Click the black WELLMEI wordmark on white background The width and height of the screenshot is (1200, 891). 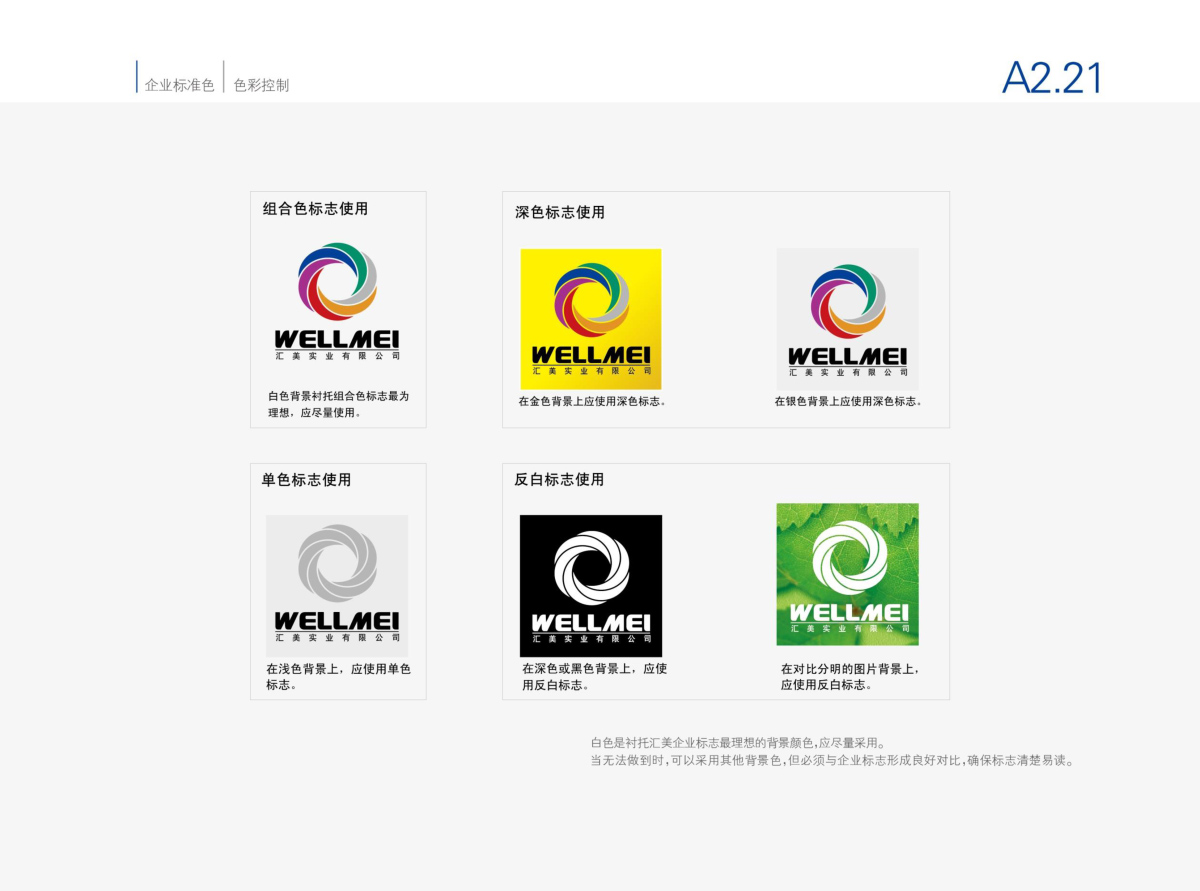(x=337, y=340)
